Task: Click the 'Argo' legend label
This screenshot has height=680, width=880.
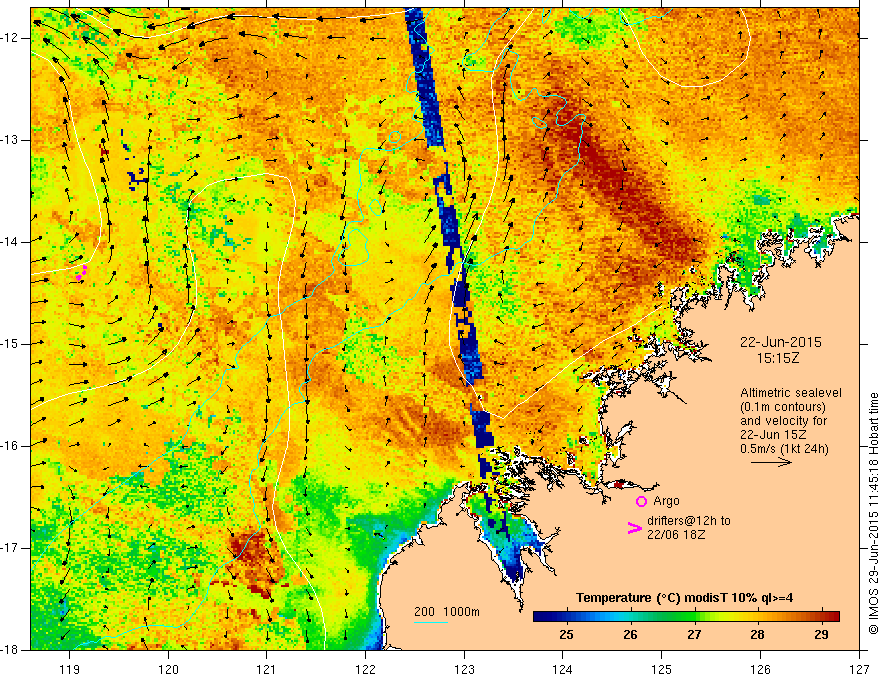Action: (666, 501)
